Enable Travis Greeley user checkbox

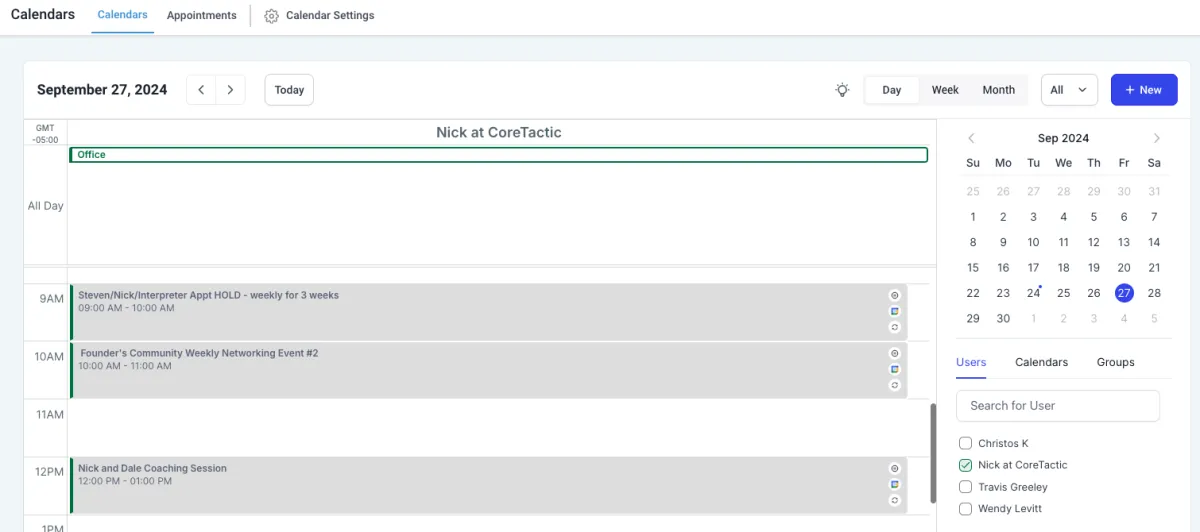(x=965, y=487)
